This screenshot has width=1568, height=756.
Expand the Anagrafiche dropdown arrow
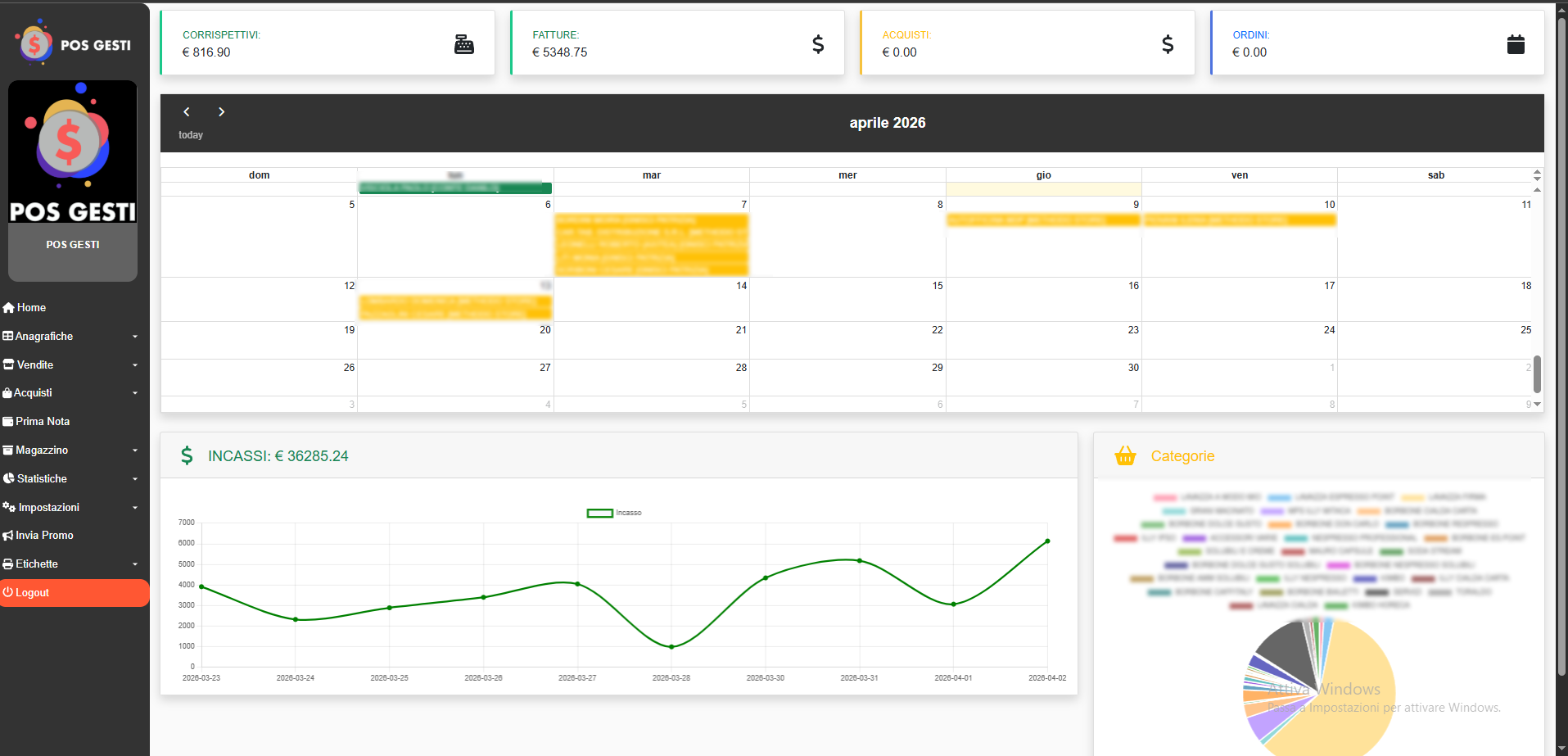click(x=135, y=337)
